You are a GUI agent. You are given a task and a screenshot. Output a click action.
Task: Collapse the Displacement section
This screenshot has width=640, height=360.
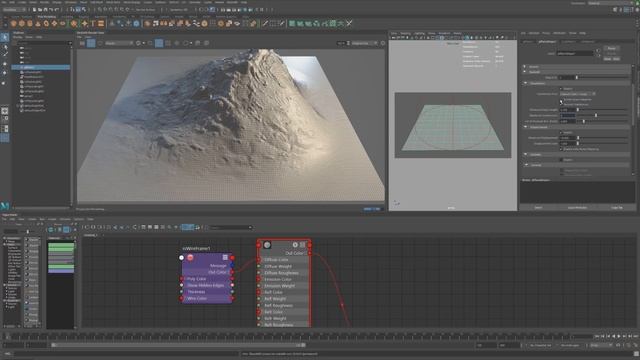click(x=526, y=127)
